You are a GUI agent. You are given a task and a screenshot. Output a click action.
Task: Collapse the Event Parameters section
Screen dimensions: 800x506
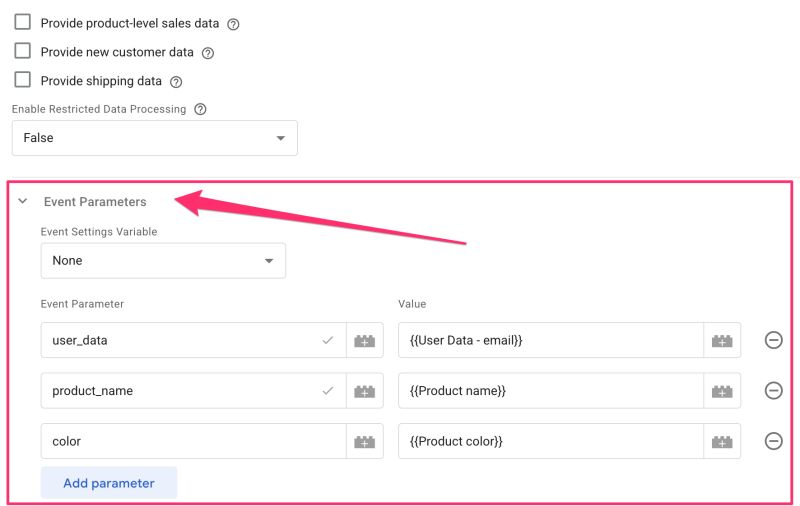click(x=23, y=202)
